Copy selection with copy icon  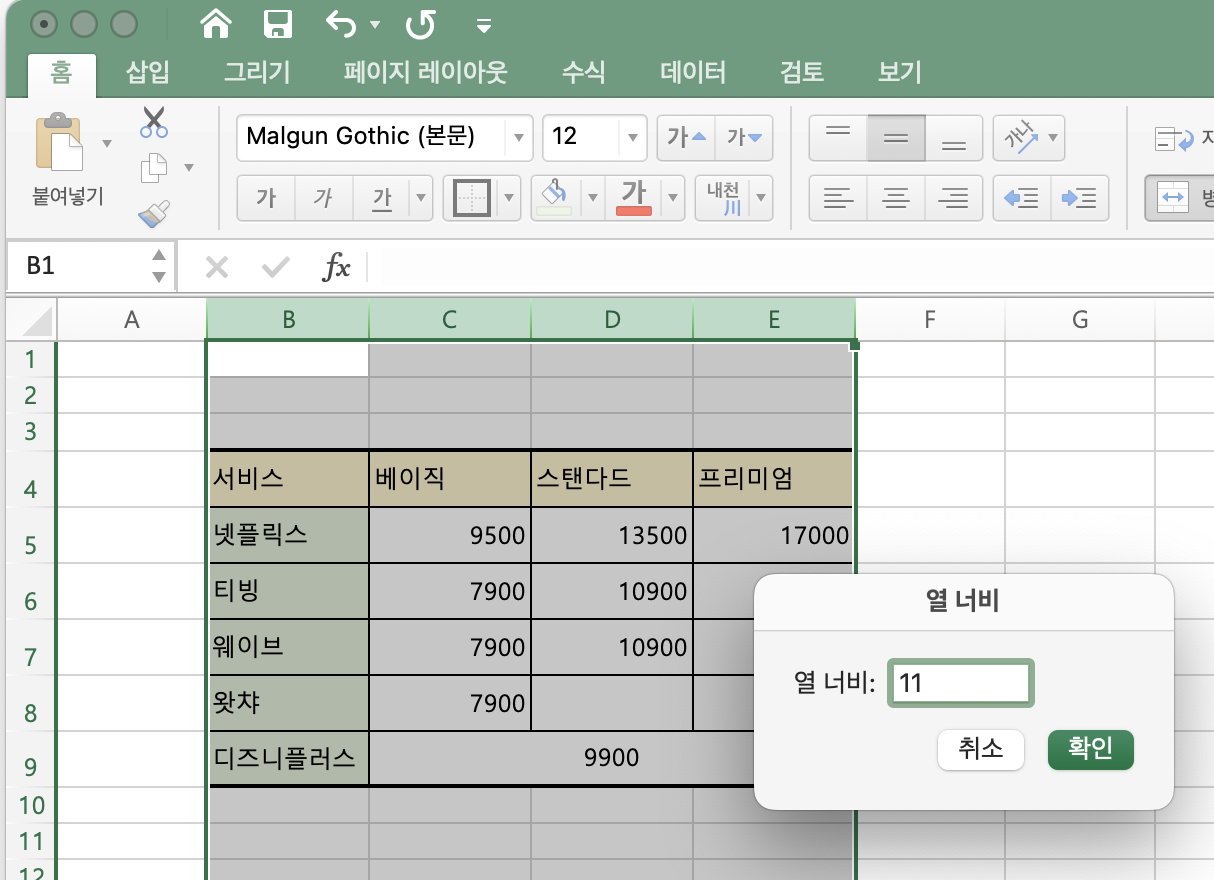153,167
